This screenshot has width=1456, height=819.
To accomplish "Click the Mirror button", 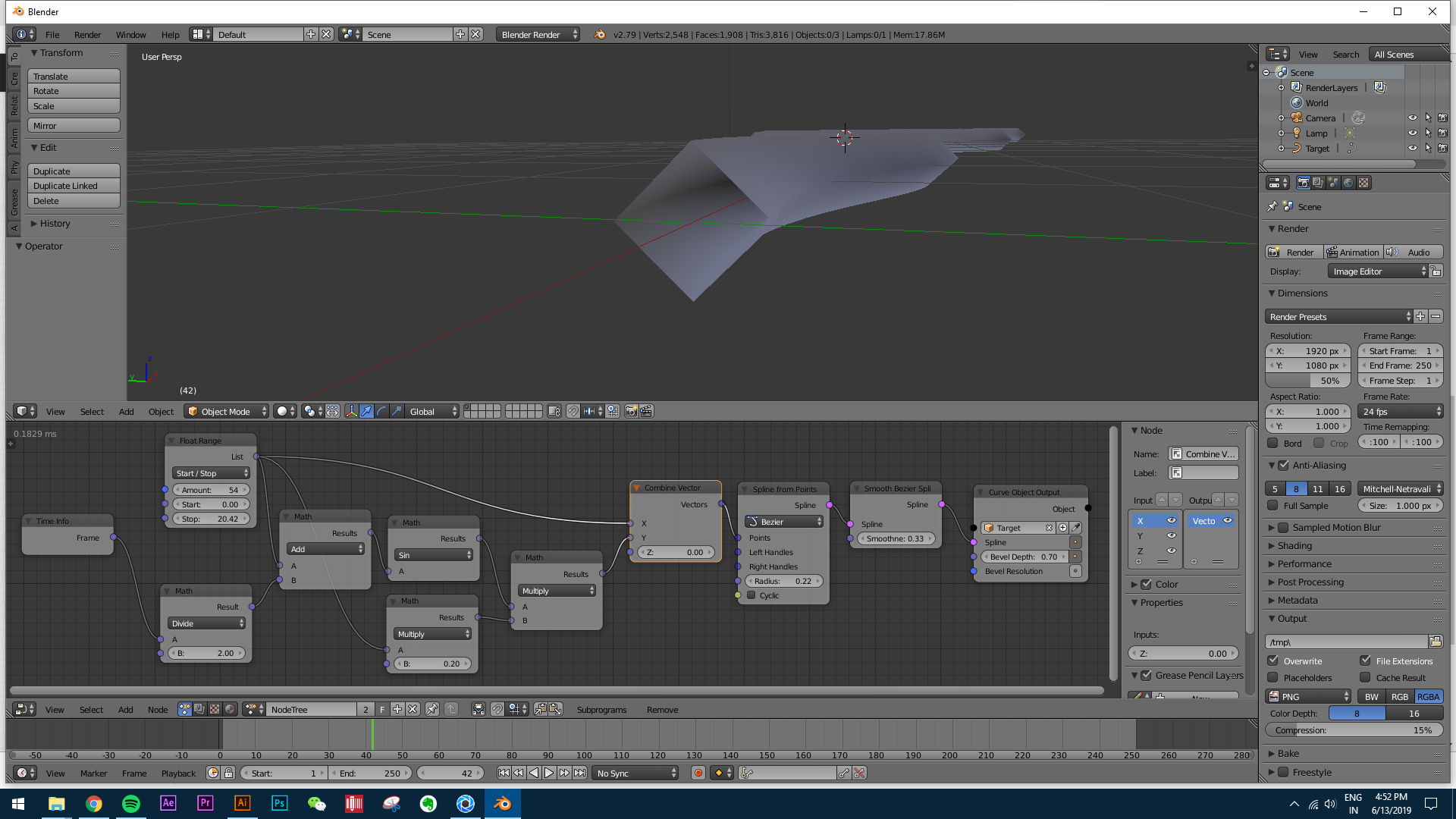I will (74, 126).
